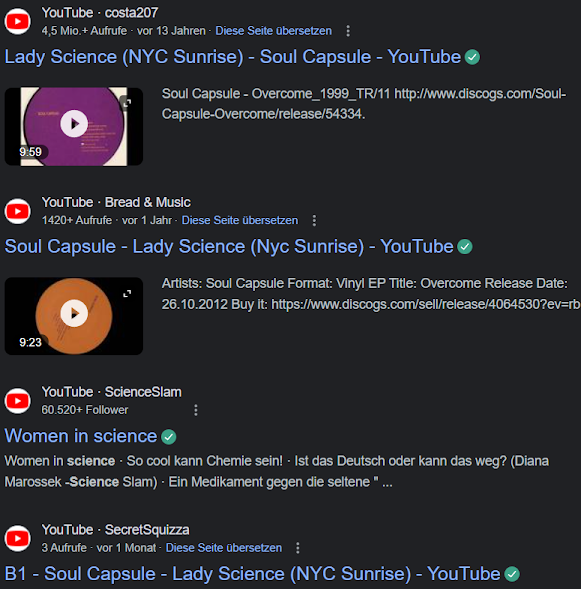Play the purple vinyl 9:59 video
Viewport: 581px width, 589px height.
click(x=74, y=124)
